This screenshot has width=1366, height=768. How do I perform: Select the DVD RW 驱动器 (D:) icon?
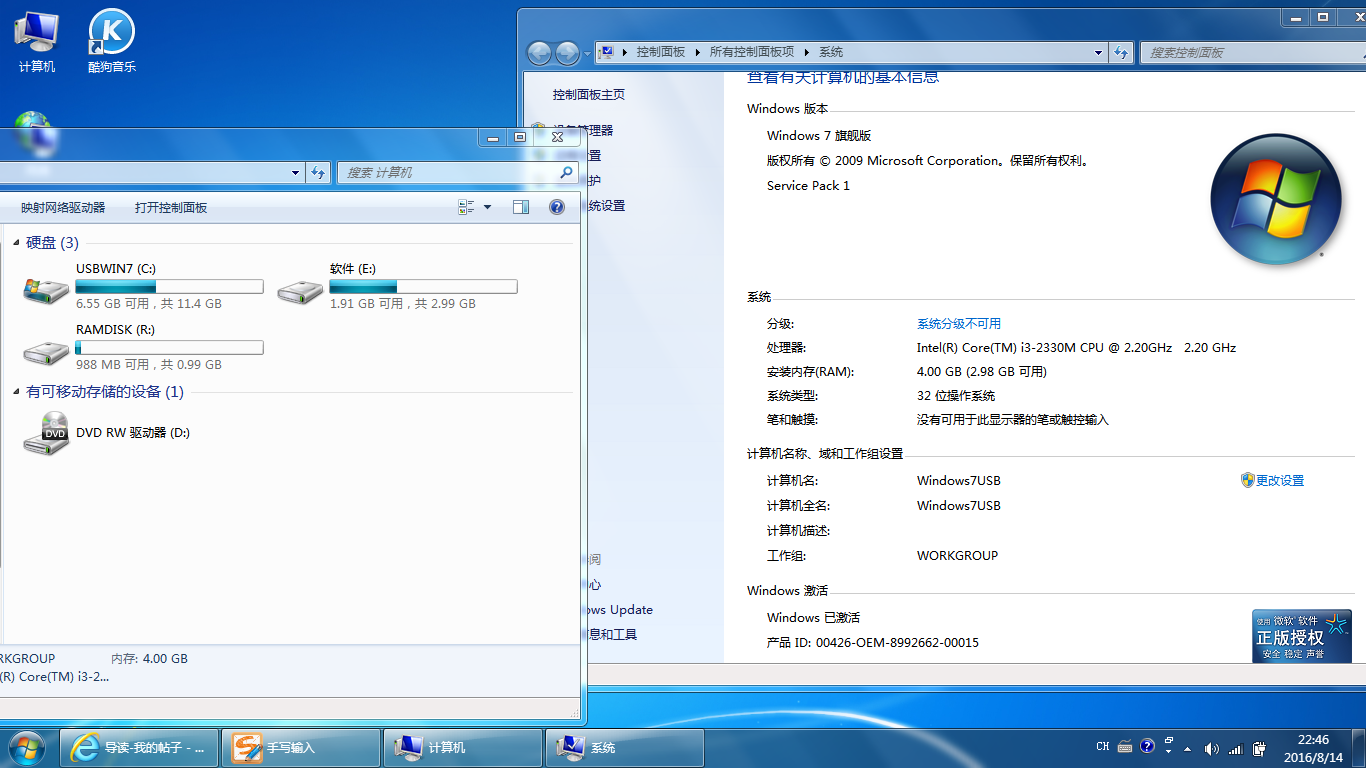point(46,433)
